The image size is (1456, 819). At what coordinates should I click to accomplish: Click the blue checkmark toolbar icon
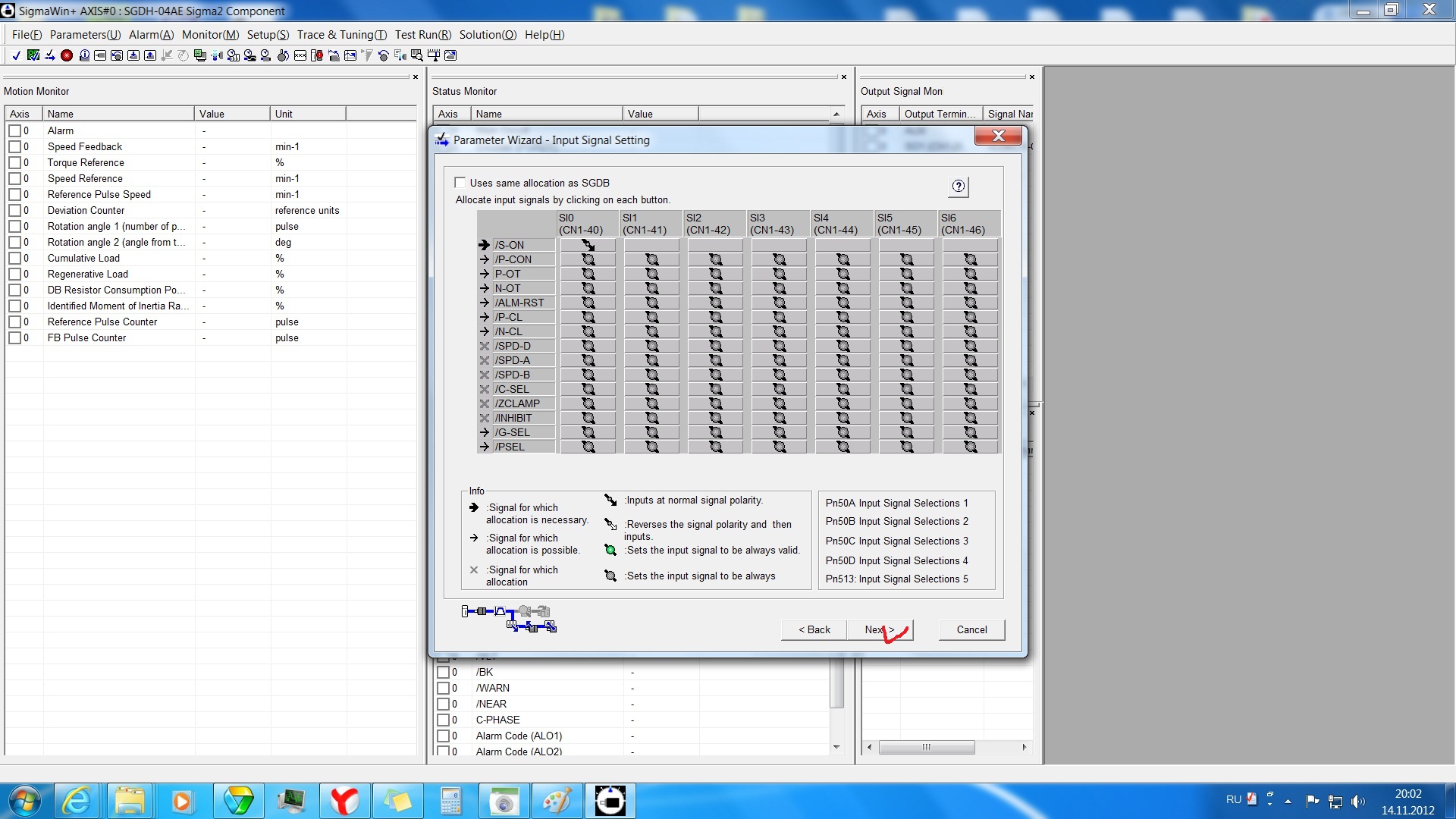pyautogui.click(x=16, y=55)
